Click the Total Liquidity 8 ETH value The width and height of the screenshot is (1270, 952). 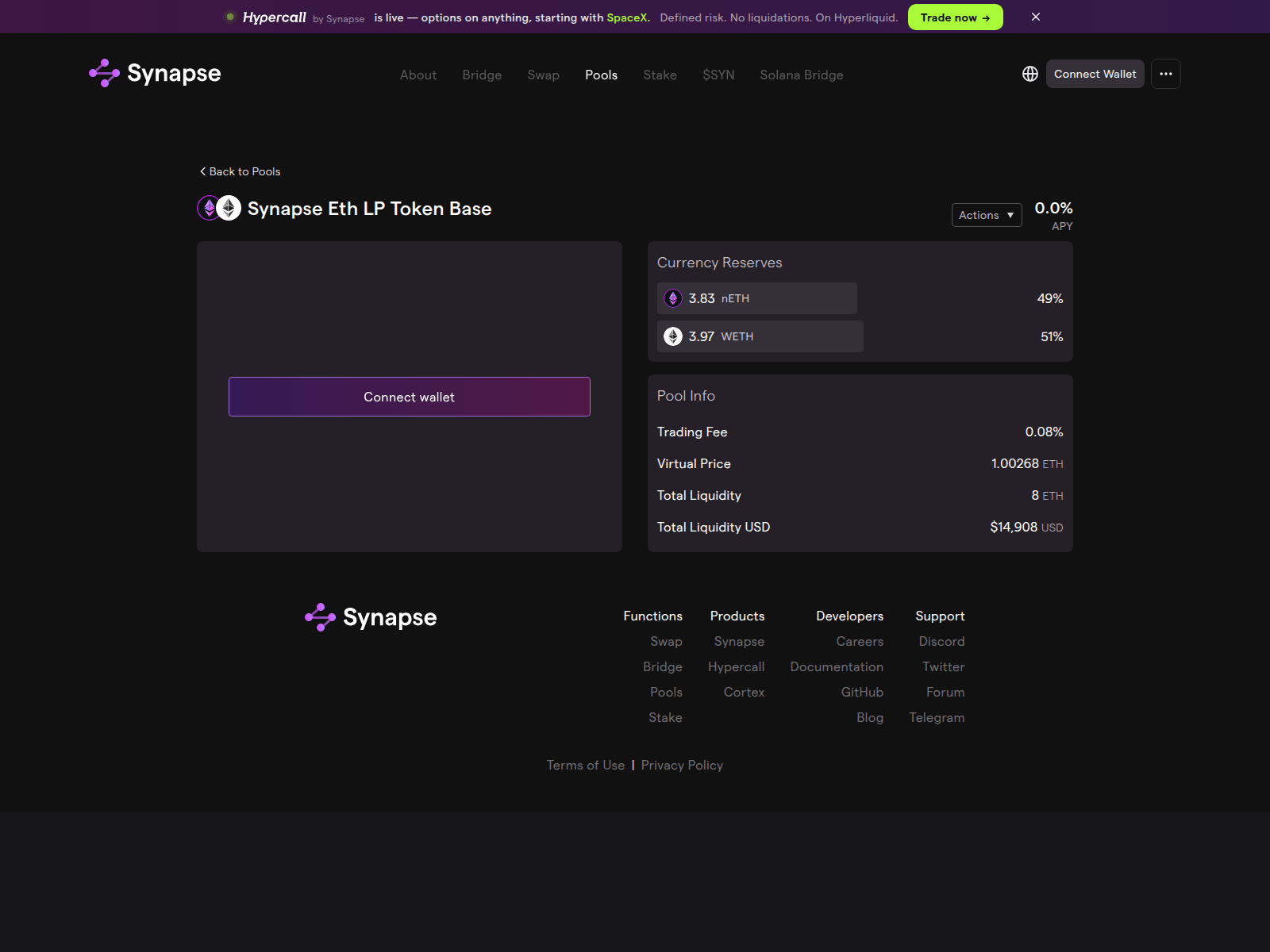(1047, 495)
